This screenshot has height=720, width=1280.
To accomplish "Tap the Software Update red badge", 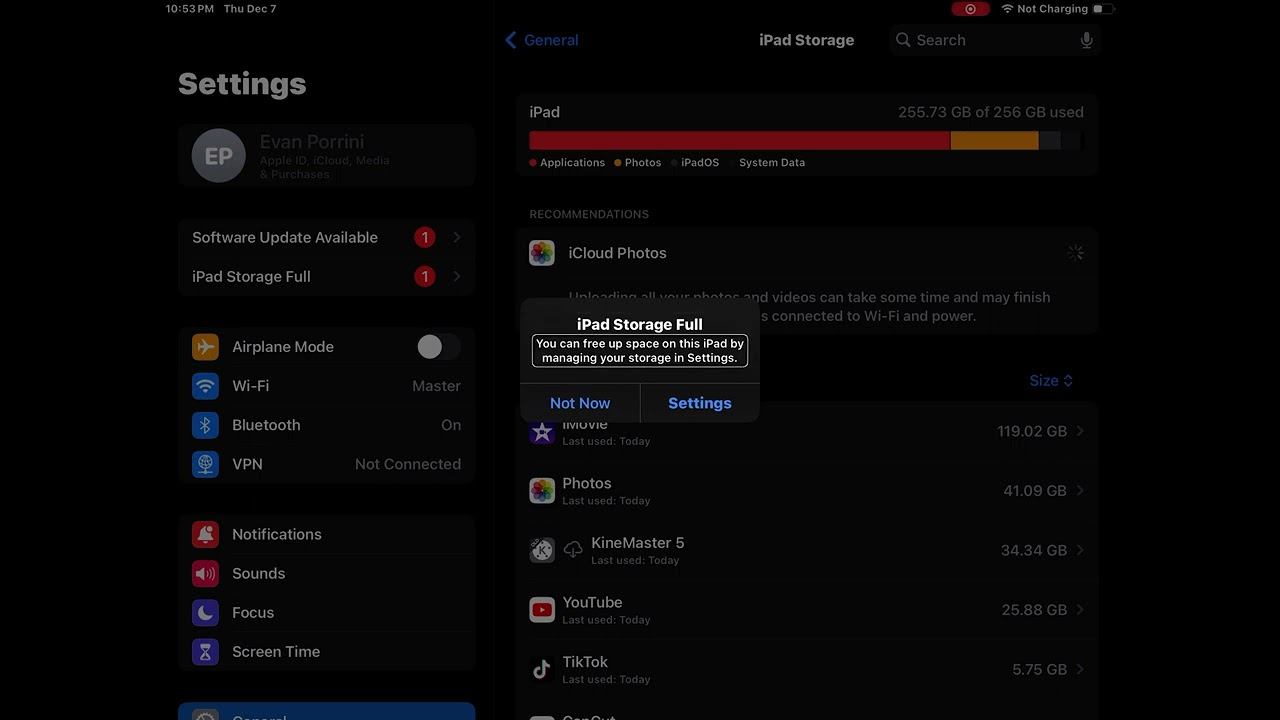I will tap(425, 238).
